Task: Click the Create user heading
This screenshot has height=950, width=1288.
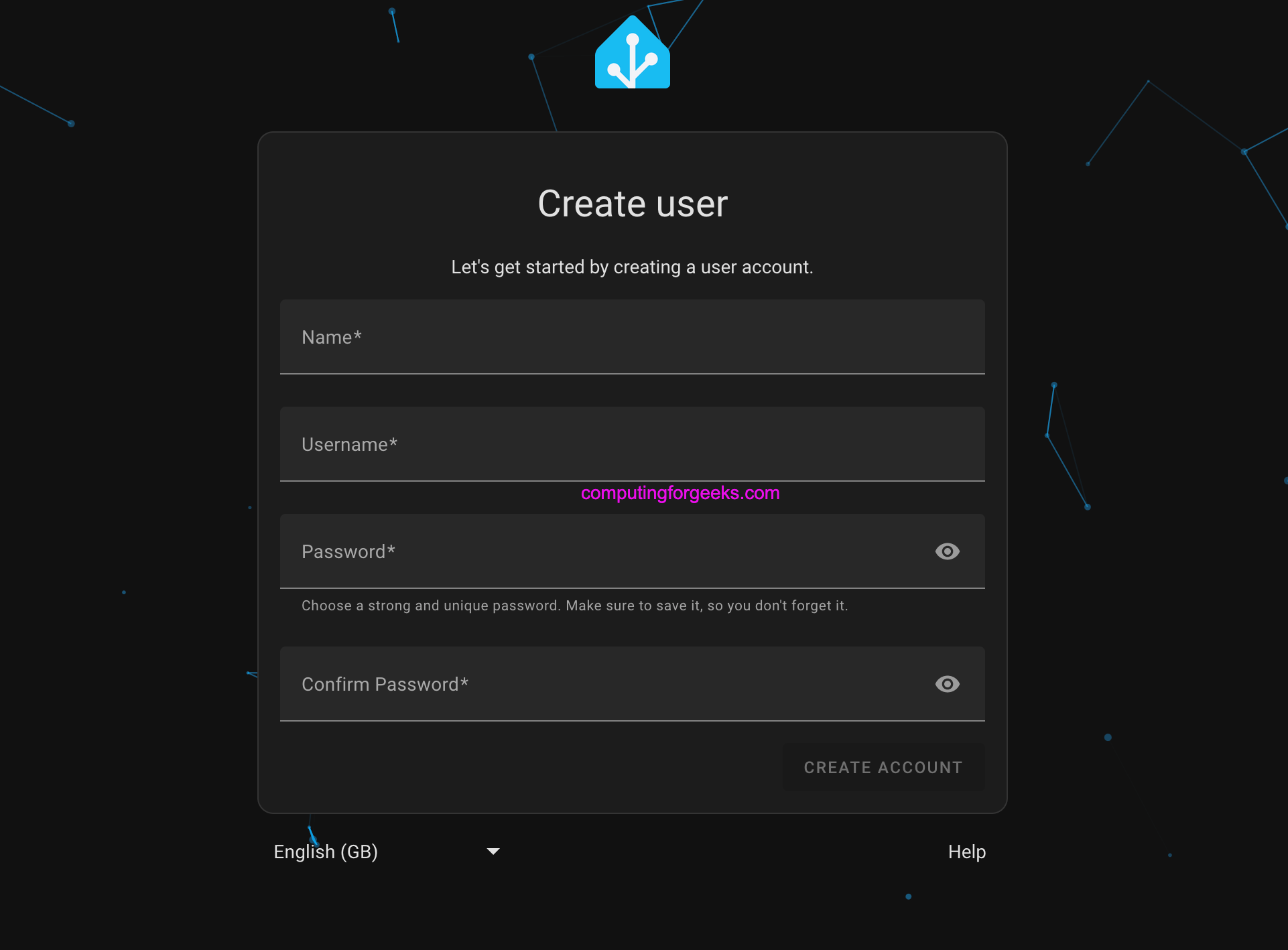Action: (632, 204)
